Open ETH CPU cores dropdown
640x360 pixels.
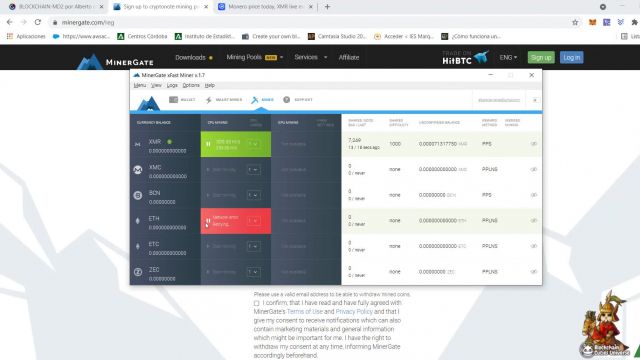253,221
